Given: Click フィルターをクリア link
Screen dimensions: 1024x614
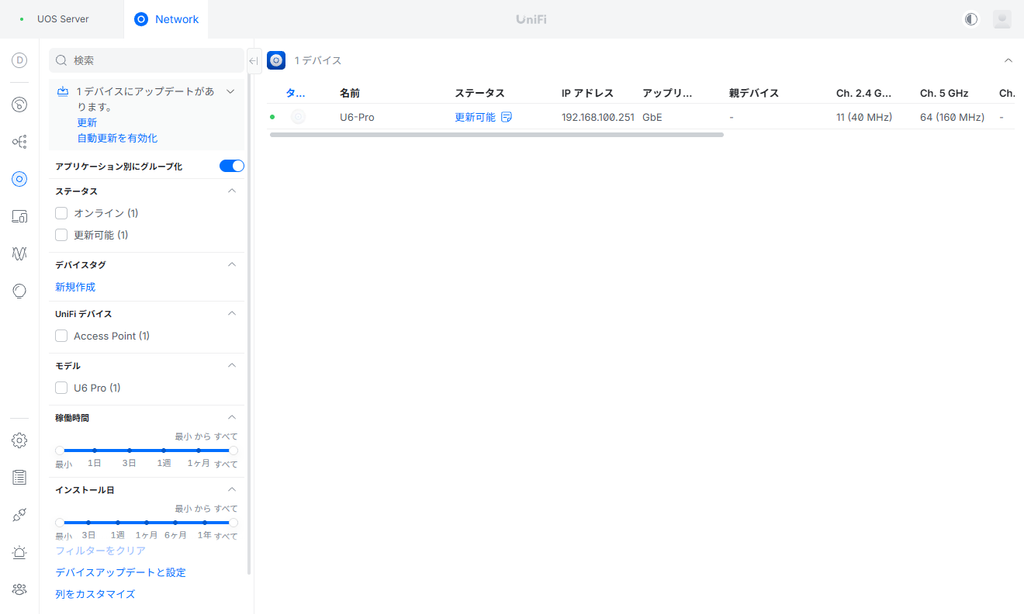Looking at the screenshot, I should pyautogui.click(x=101, y=551).
